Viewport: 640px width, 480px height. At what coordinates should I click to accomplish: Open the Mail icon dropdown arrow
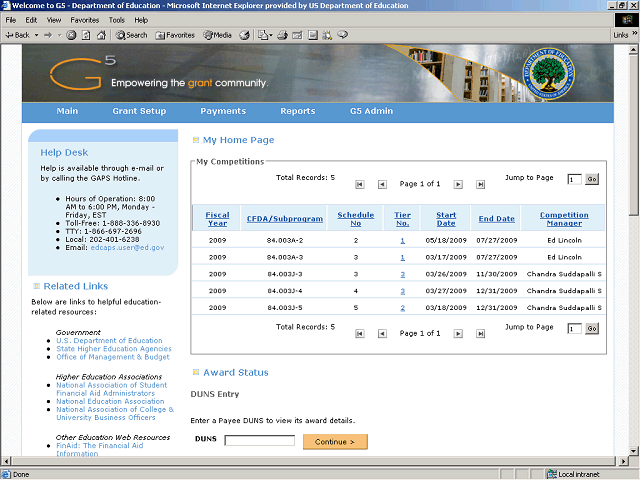[x=271, y=36]
